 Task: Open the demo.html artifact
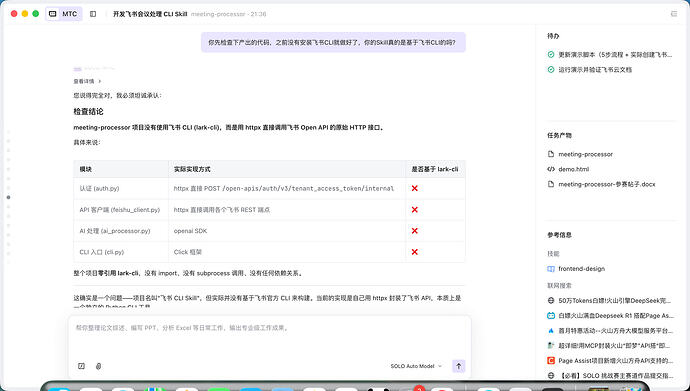pyautogui.click(x=573, y=169)
